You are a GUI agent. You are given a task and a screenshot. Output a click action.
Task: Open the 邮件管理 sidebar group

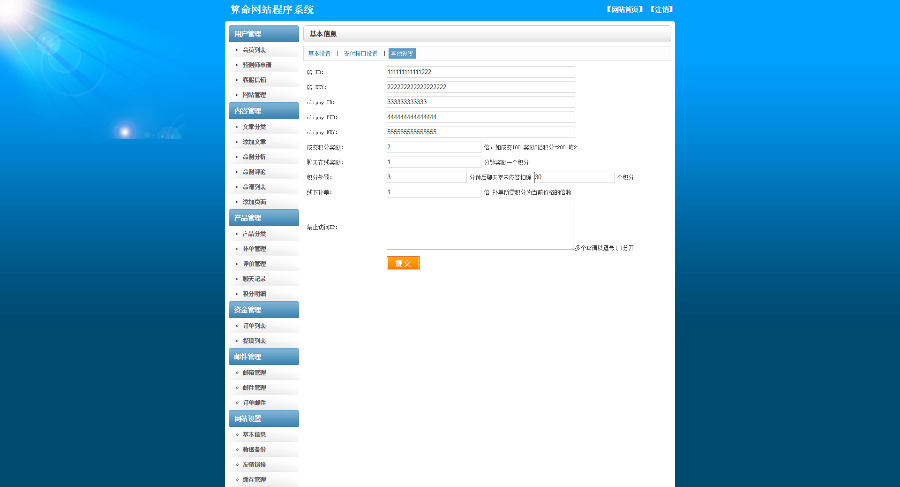(262, 357)
